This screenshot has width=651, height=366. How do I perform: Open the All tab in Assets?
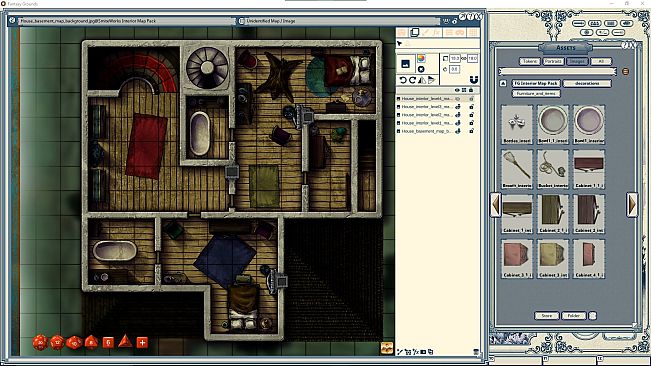pos(601,61)
